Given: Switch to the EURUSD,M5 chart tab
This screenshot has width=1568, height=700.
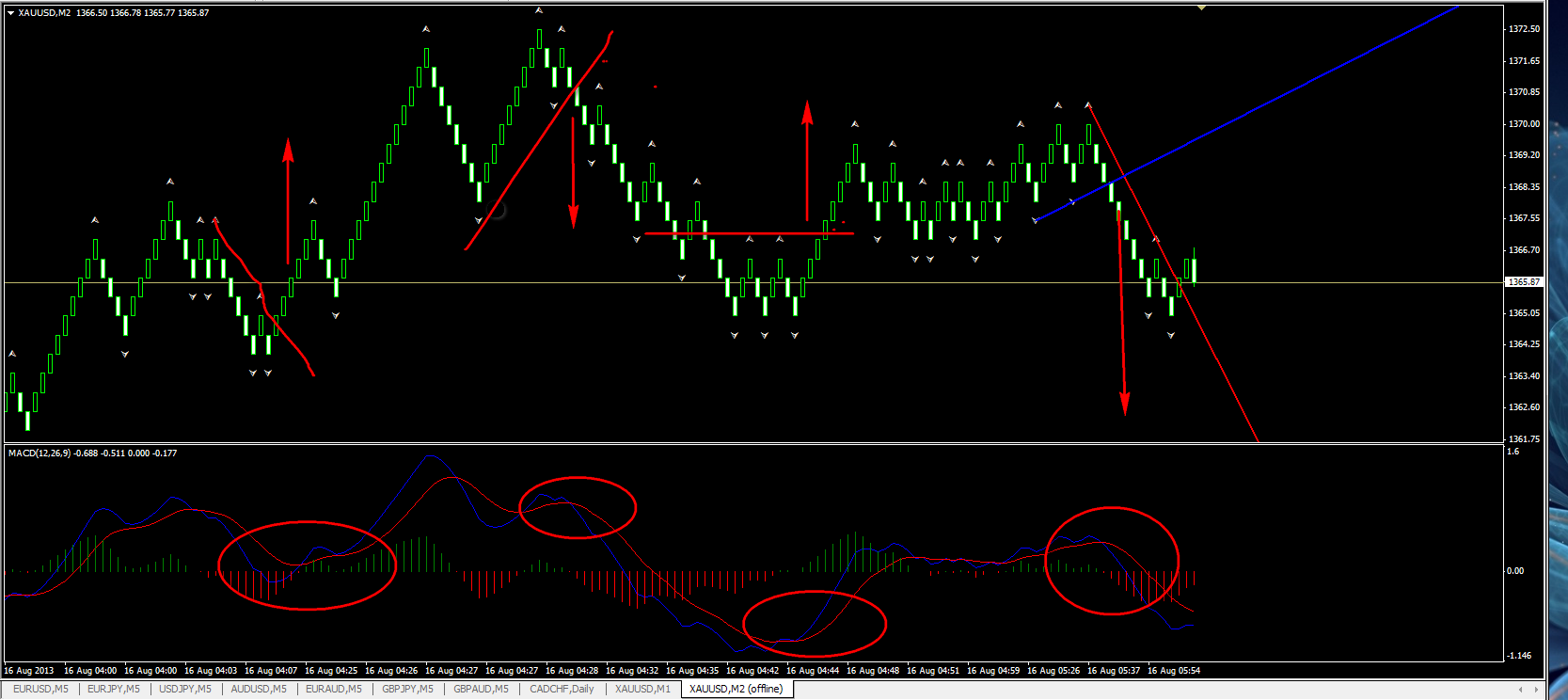Looking at the screenshot, I should tap(40, 690).
